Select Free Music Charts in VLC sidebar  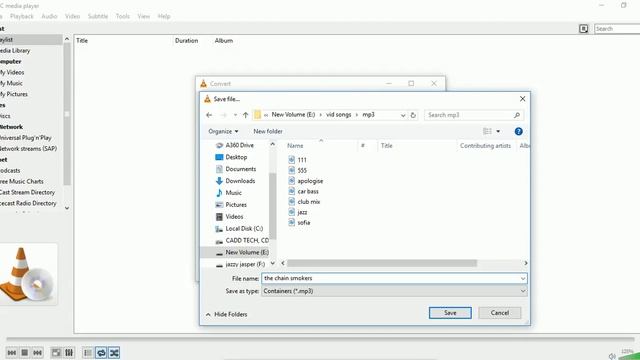click(x=22, y=181)
